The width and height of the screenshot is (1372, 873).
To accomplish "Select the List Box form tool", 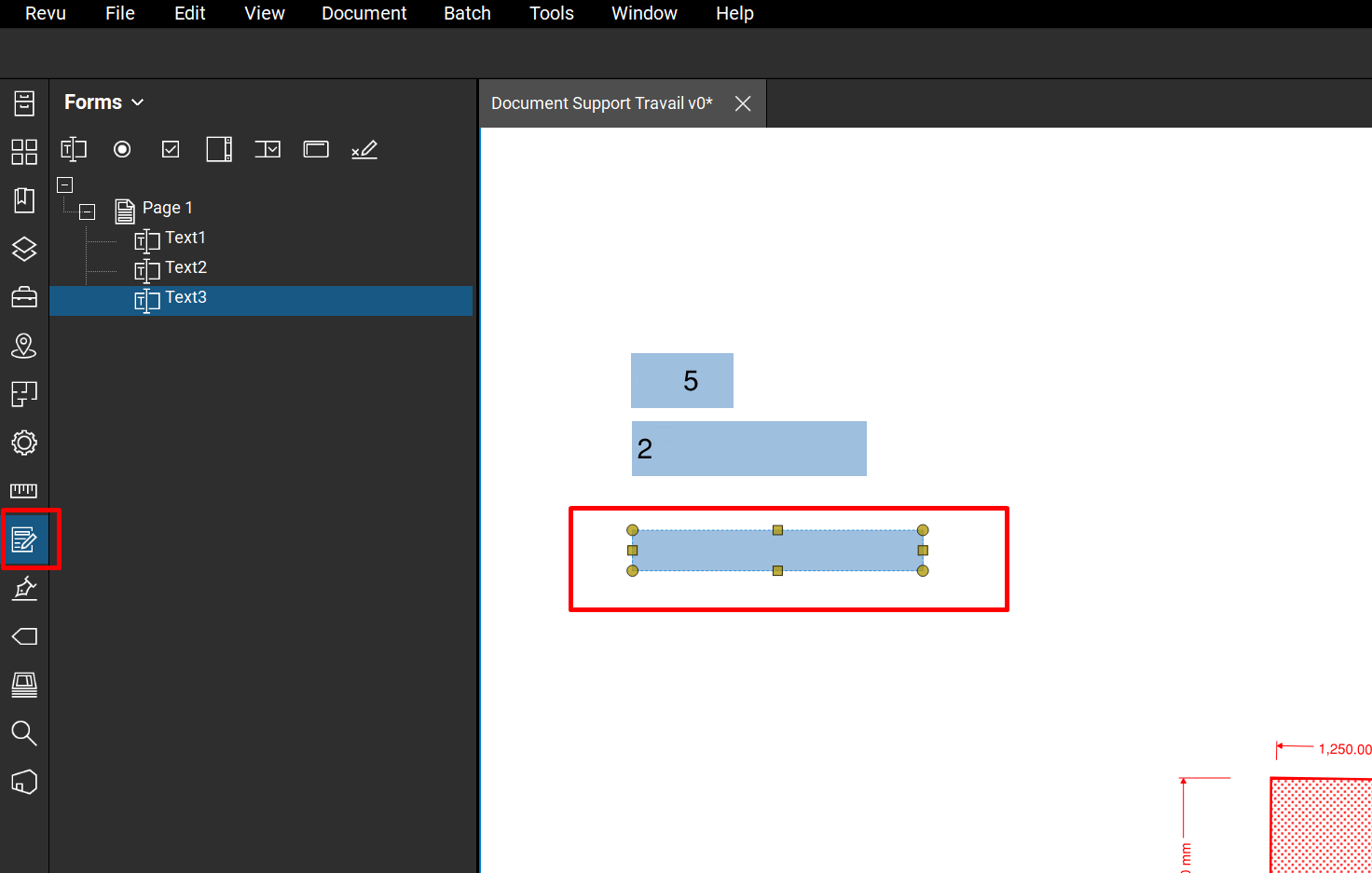I will (x=219, y=149).
